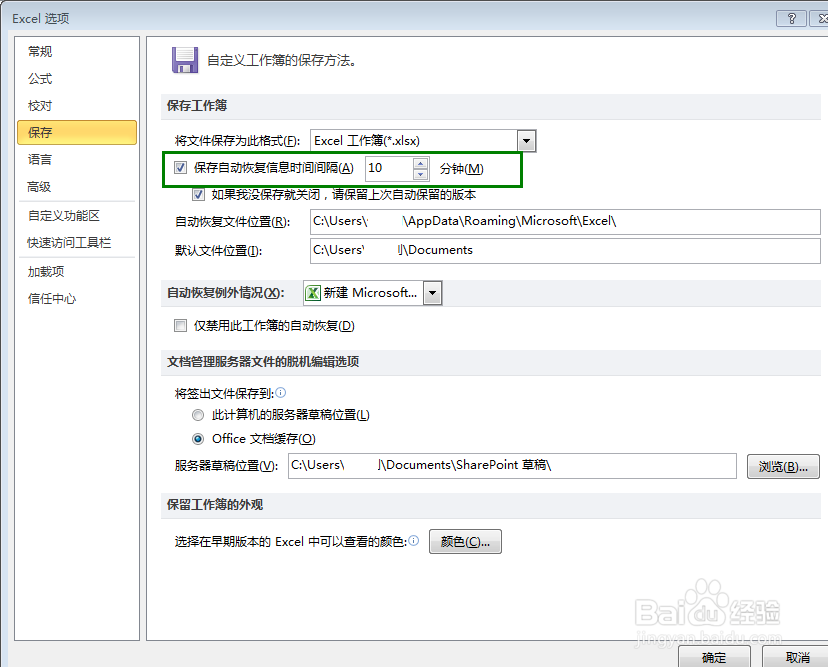The image size is (828, 667).
Task: Click the 将文件保存为此格式 label
Action: click(x=237, y=141)
